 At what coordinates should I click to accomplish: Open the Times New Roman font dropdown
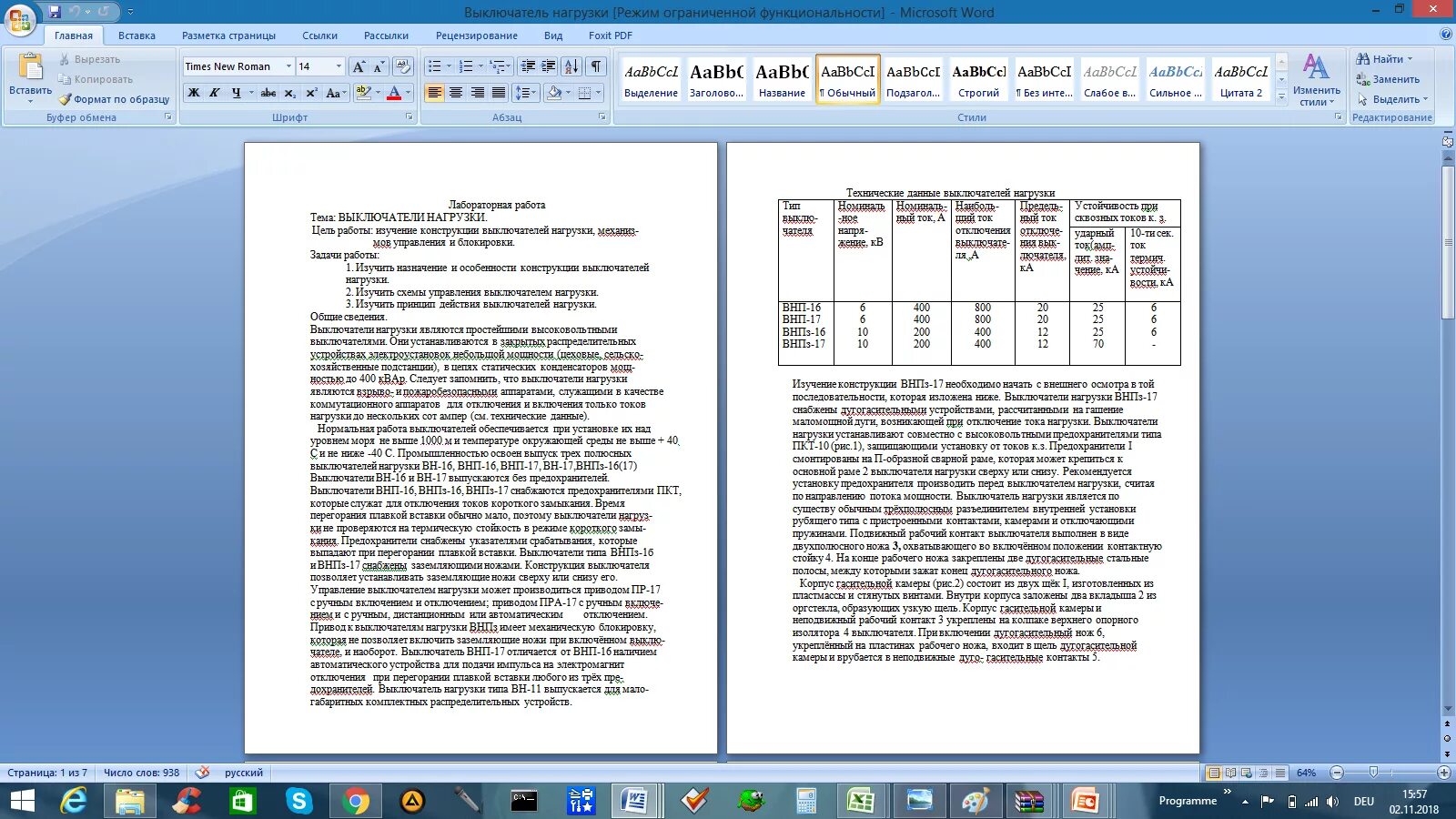(288, 66)
